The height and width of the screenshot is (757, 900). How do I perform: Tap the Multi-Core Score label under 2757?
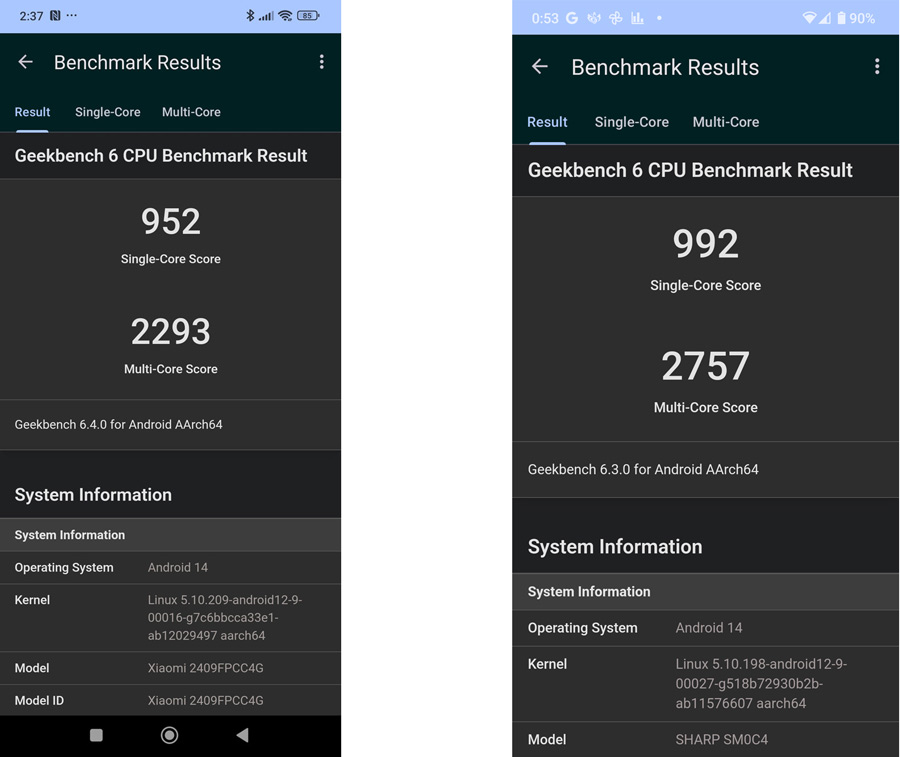coord(705,407)
